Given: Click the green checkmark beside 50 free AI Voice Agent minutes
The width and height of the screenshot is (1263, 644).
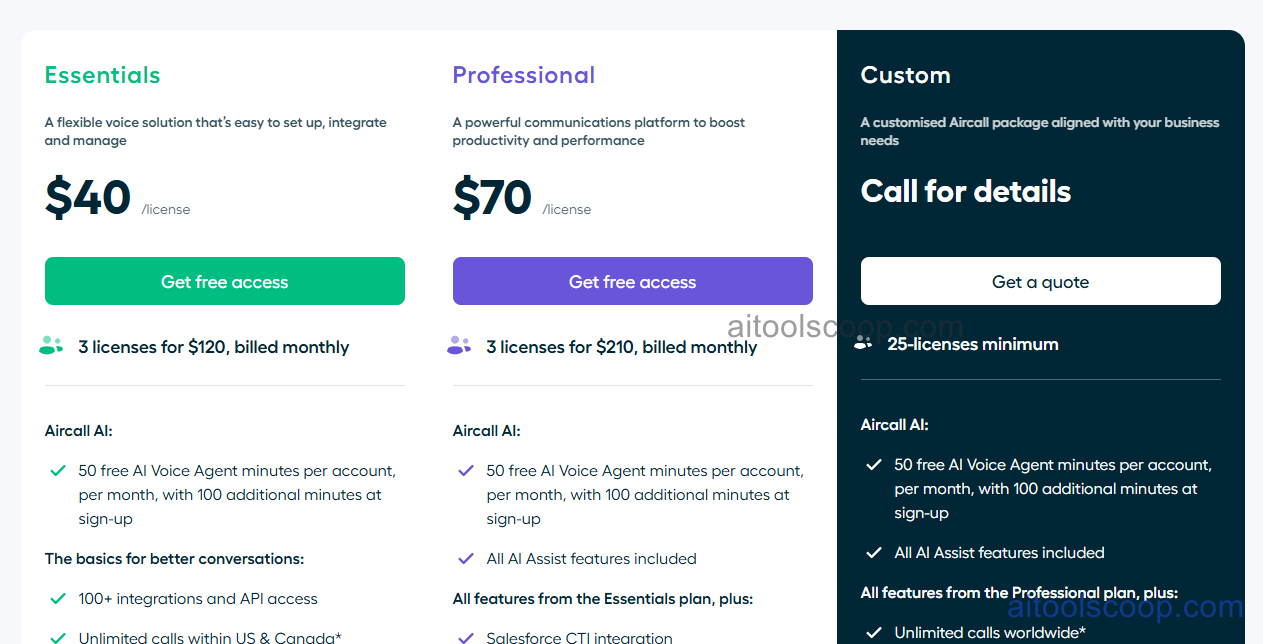Looking at the screenshot, I should point(57,471).
